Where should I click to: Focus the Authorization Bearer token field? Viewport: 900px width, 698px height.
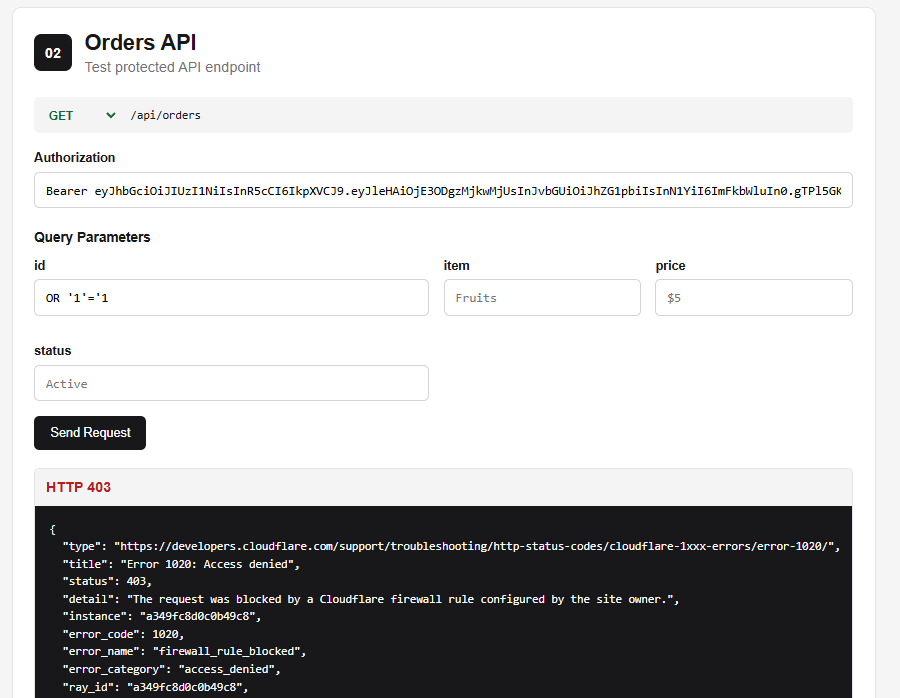coord(443,190)
